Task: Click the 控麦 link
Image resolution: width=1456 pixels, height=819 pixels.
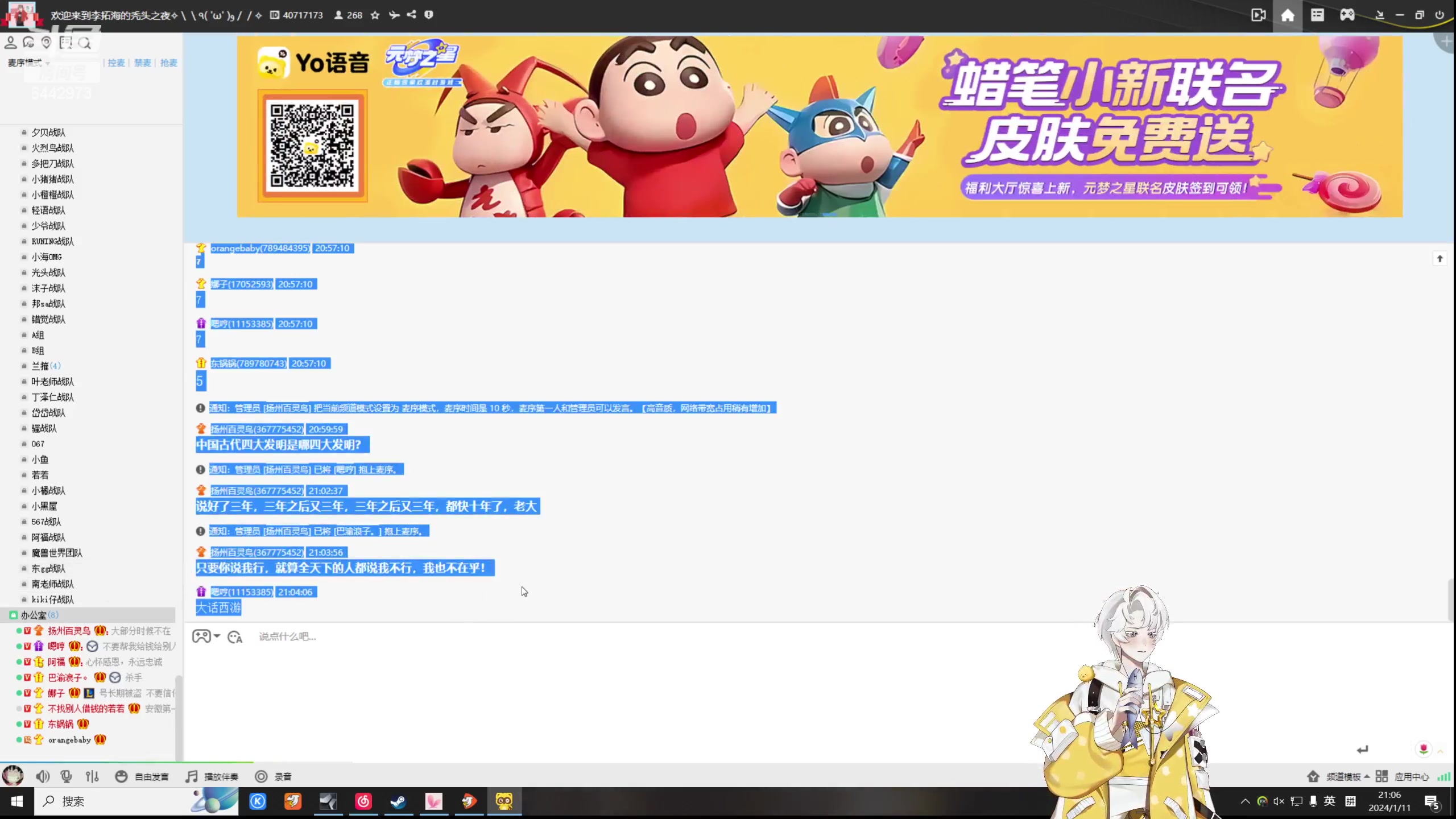Action: 116,63
